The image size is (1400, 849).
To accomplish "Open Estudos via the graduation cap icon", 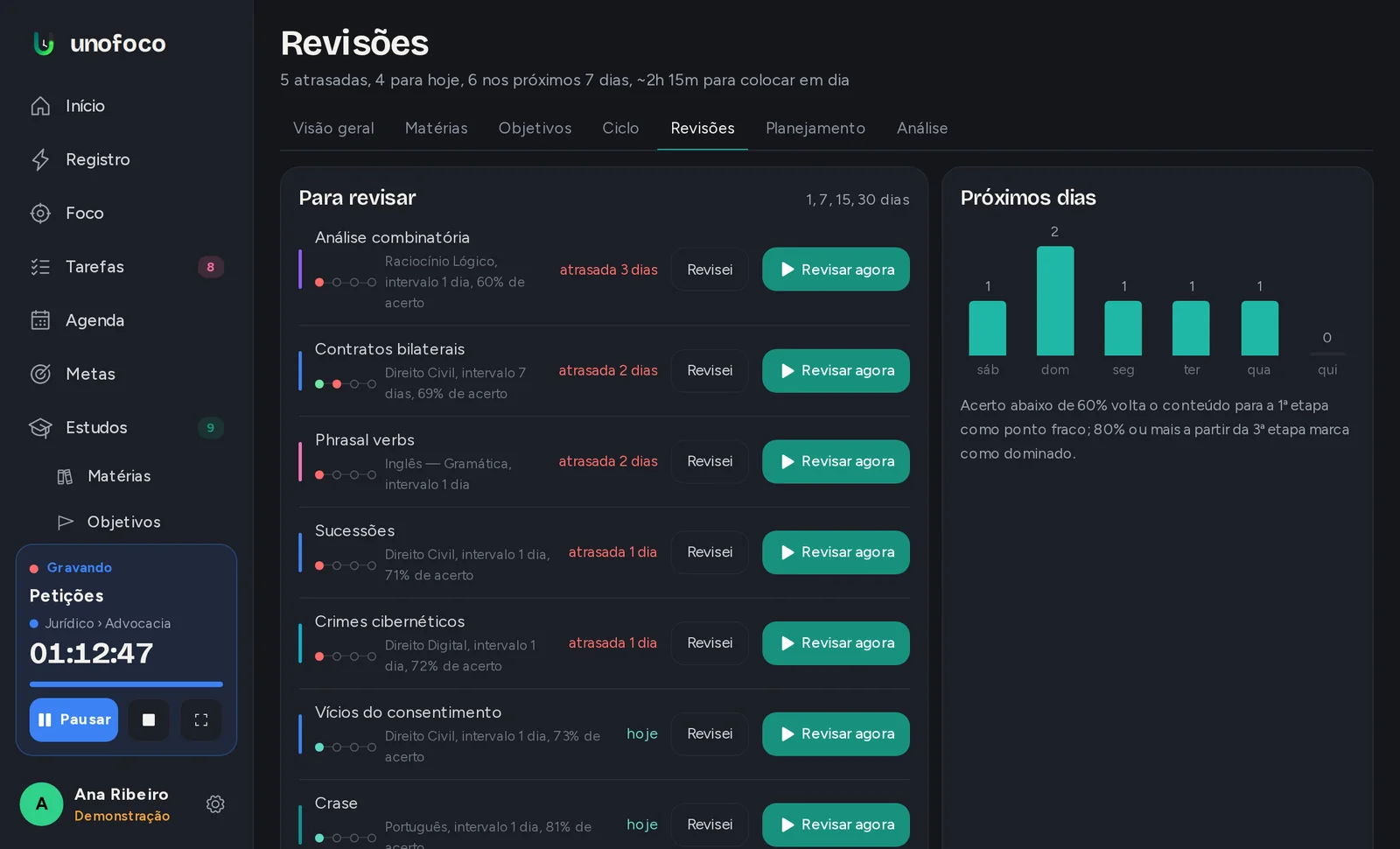I will (40, 428).
